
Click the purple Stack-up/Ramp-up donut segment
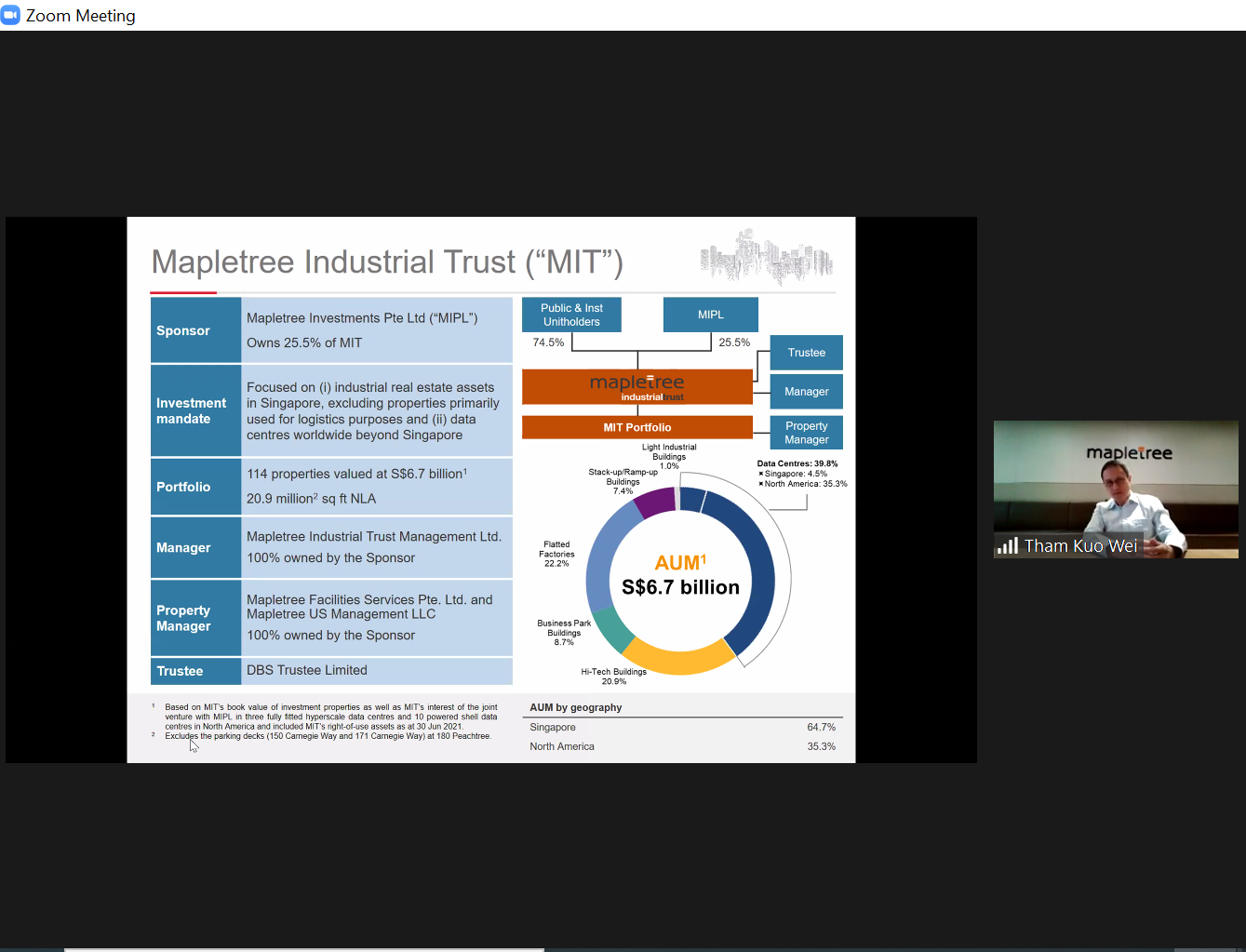[x=656, y=503]
